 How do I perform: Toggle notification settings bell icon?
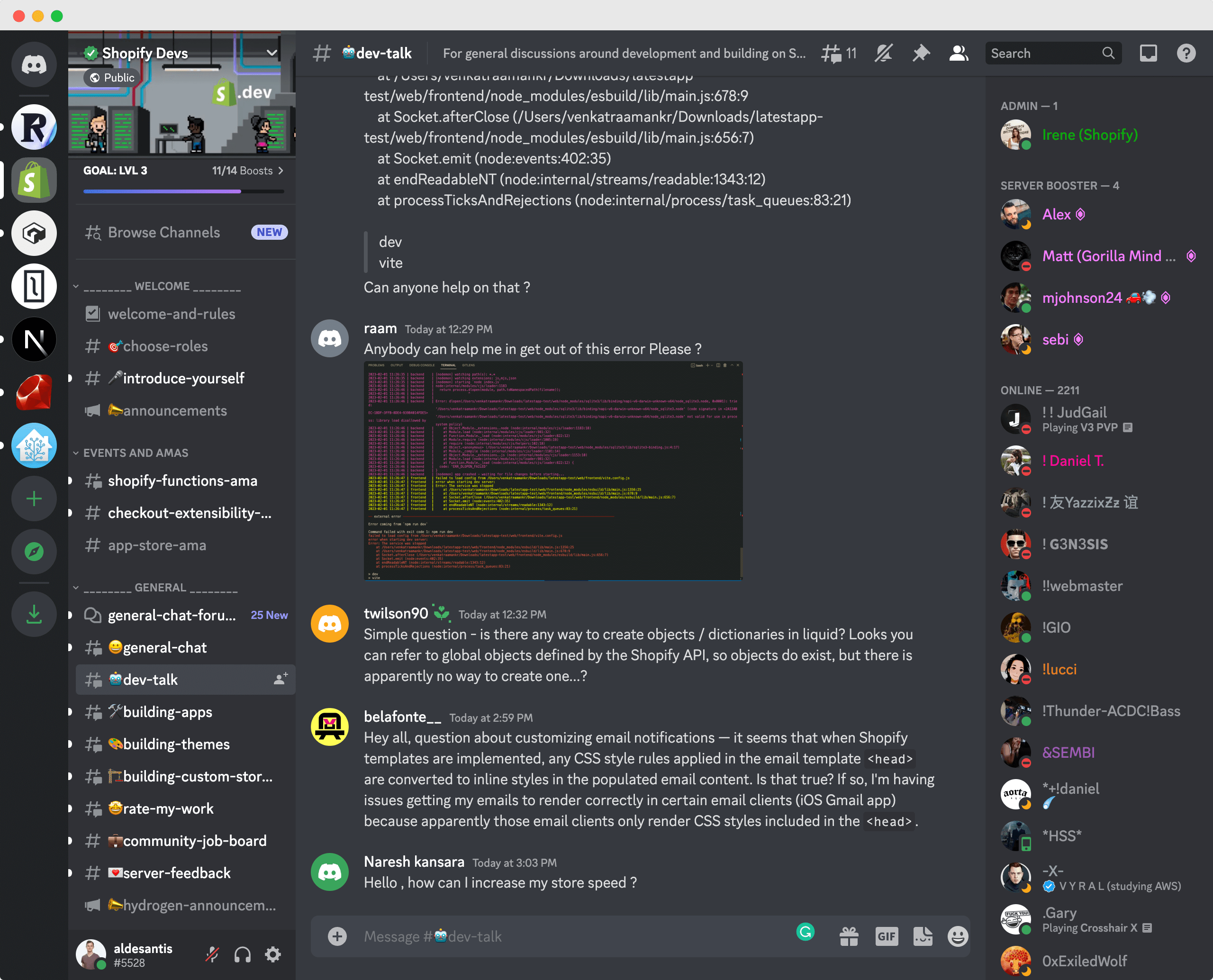[x=883, y=54]
